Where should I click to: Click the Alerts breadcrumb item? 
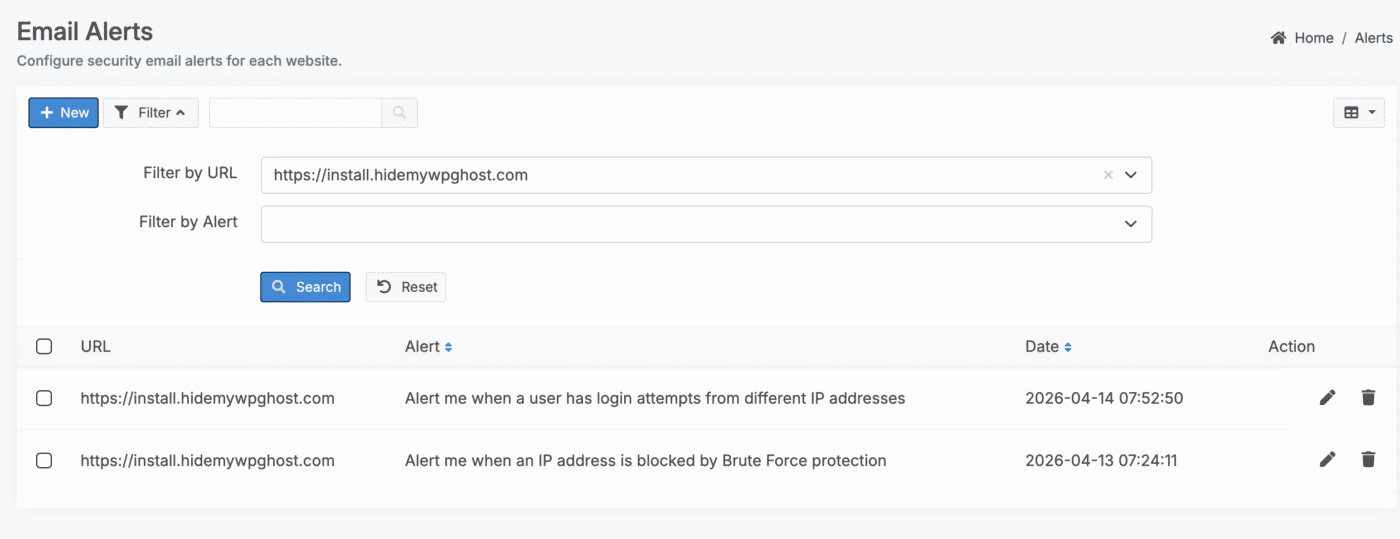(1373, 38)
